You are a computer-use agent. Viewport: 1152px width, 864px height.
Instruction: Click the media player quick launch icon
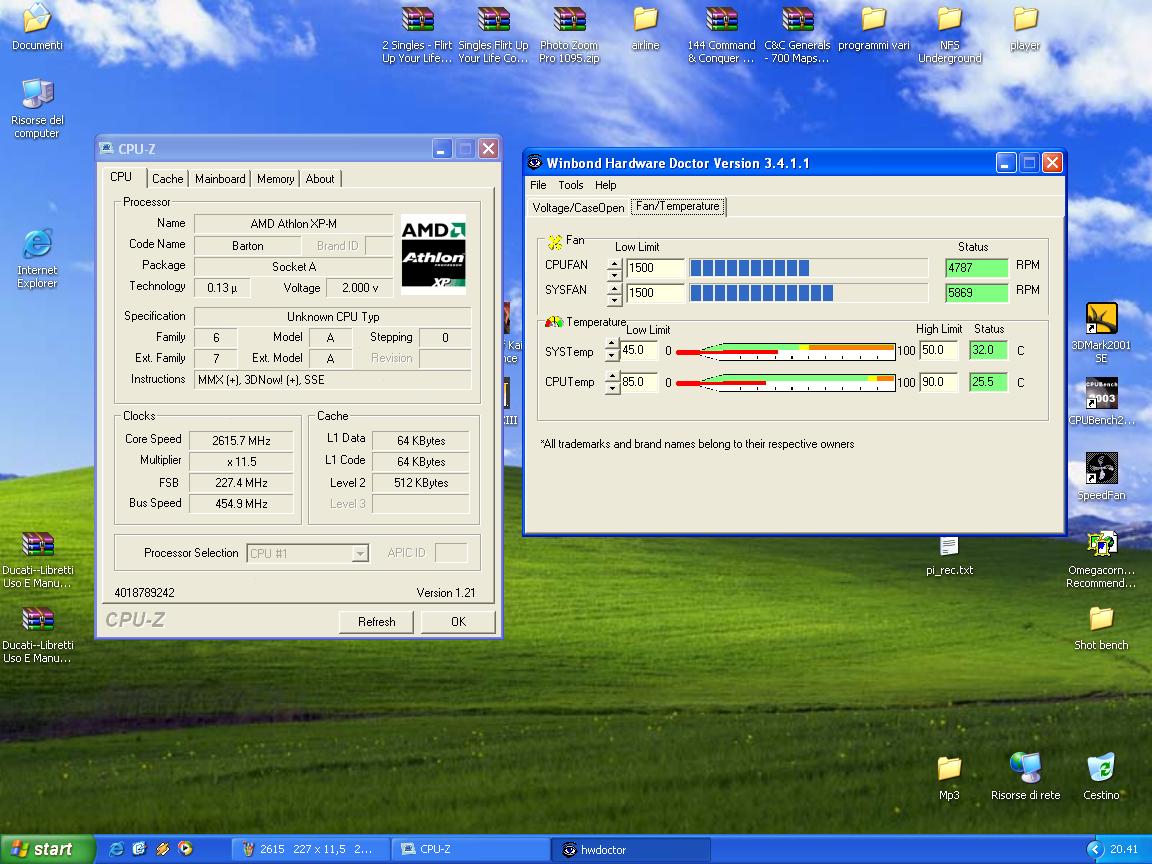tap(186, 849)
